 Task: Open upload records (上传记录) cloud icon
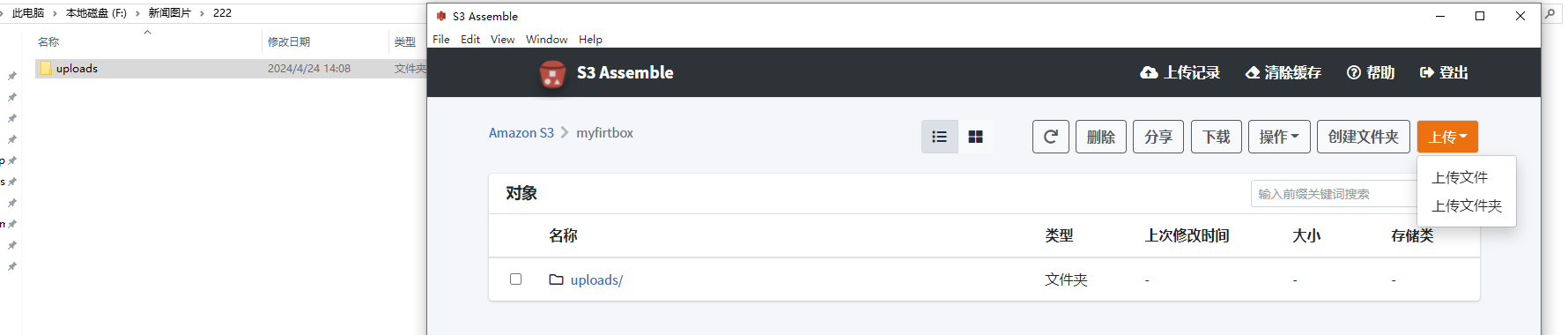coord(1149,72)
